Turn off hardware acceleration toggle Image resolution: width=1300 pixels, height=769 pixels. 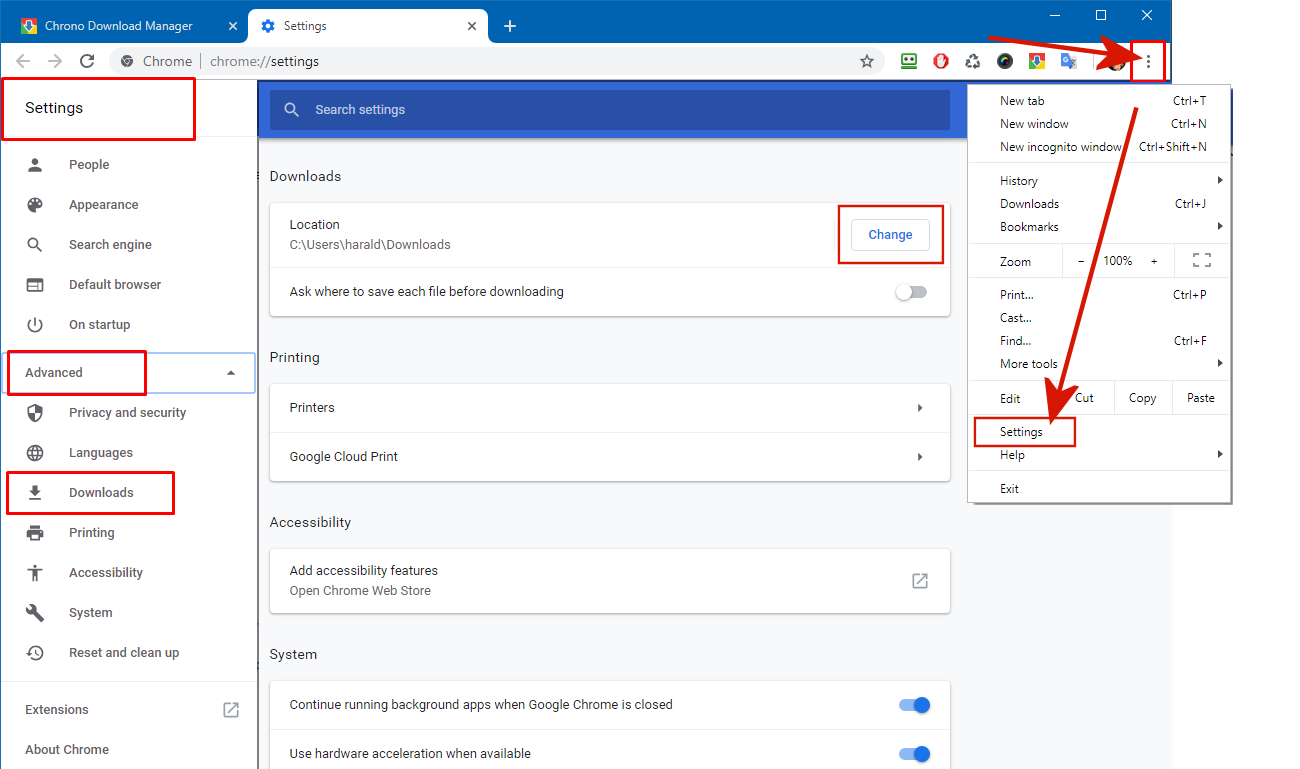(x=915, y=754)
